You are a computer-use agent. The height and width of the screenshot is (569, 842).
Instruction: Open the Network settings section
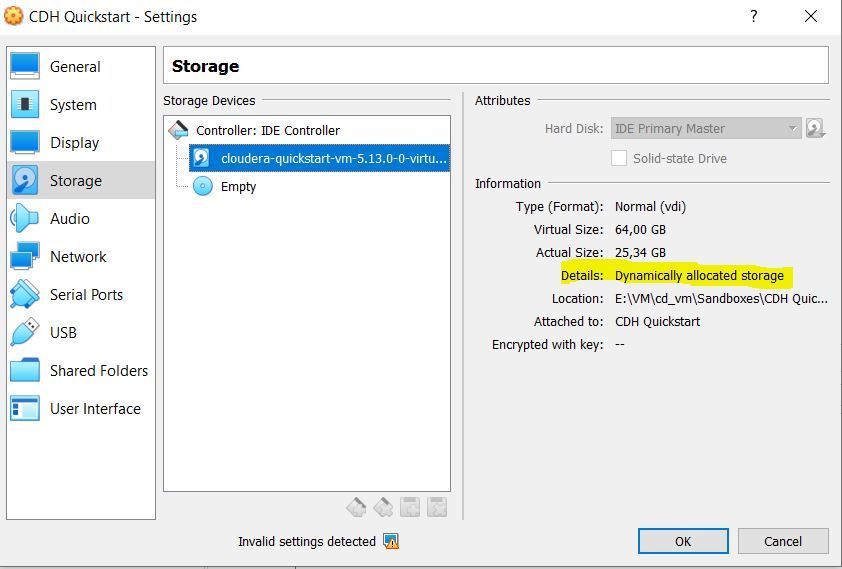(x=81, y=257)
